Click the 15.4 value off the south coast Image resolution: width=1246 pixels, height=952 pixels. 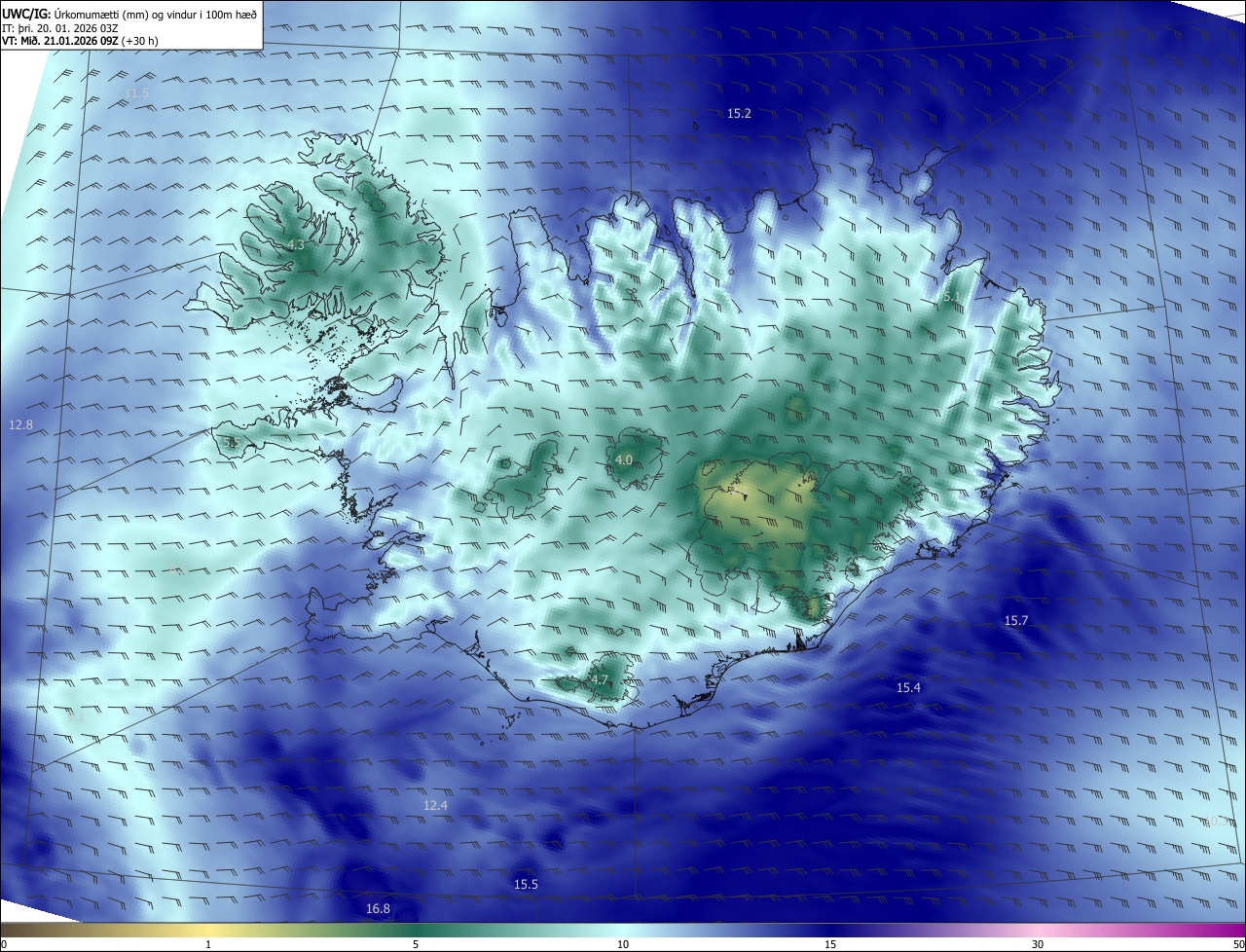point(908,688)
